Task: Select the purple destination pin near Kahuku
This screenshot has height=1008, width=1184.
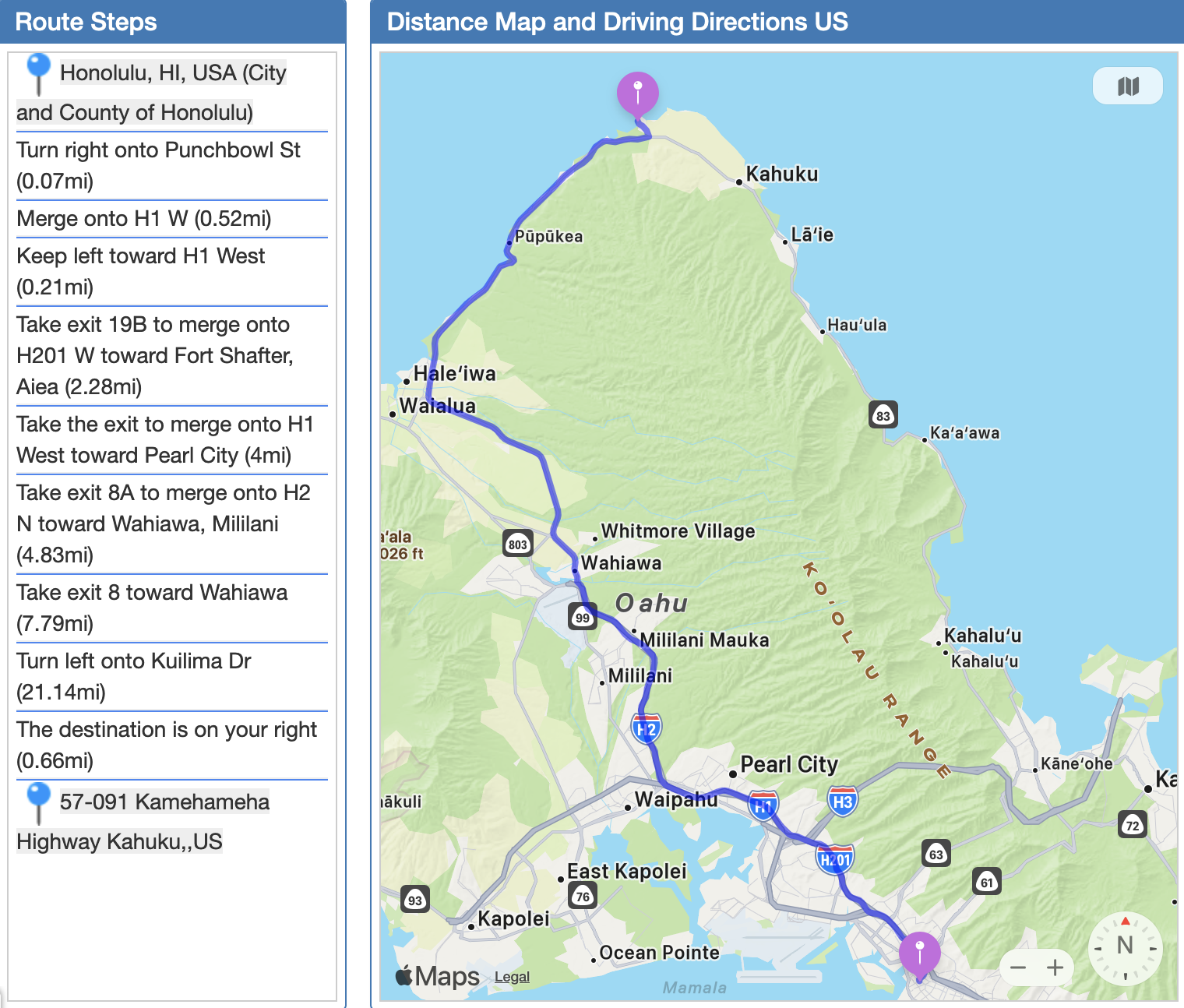Action: pos(637,93)
